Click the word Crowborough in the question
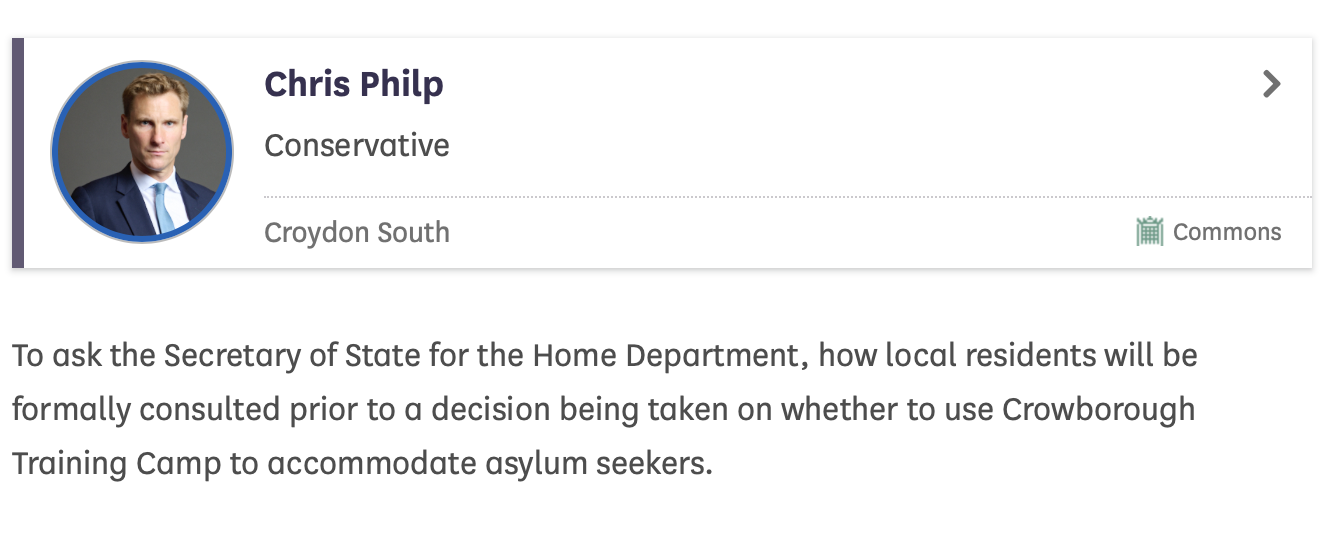 click(1098, 409)
